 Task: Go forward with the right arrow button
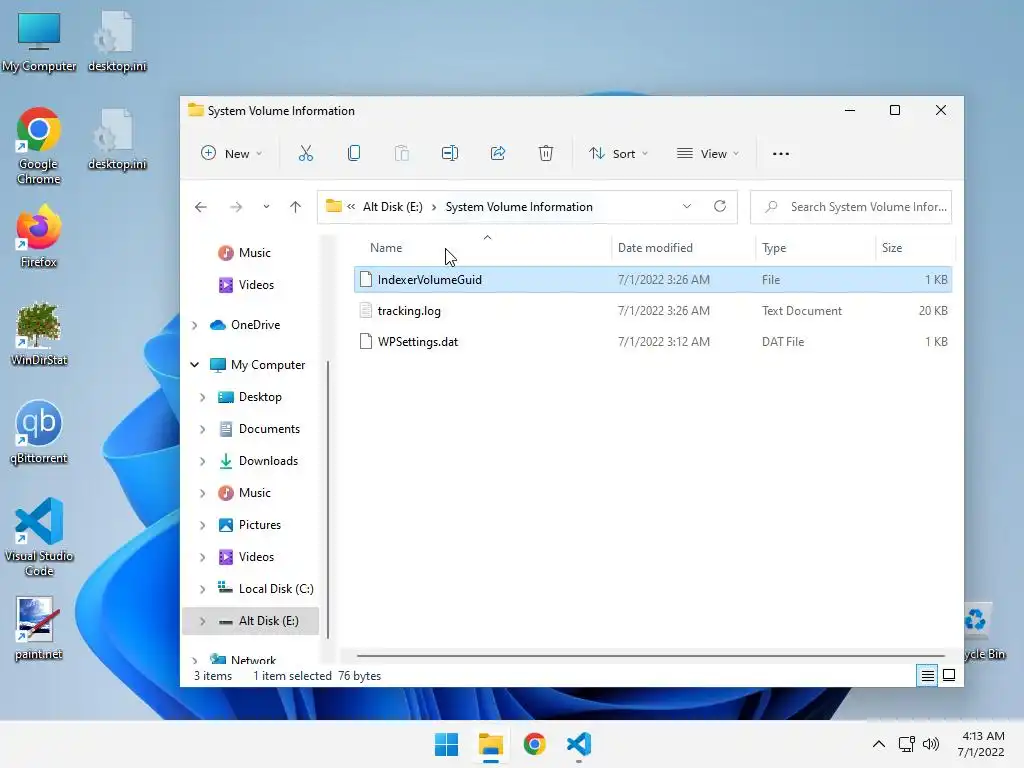pyautogui.click(x=236, y=207)
